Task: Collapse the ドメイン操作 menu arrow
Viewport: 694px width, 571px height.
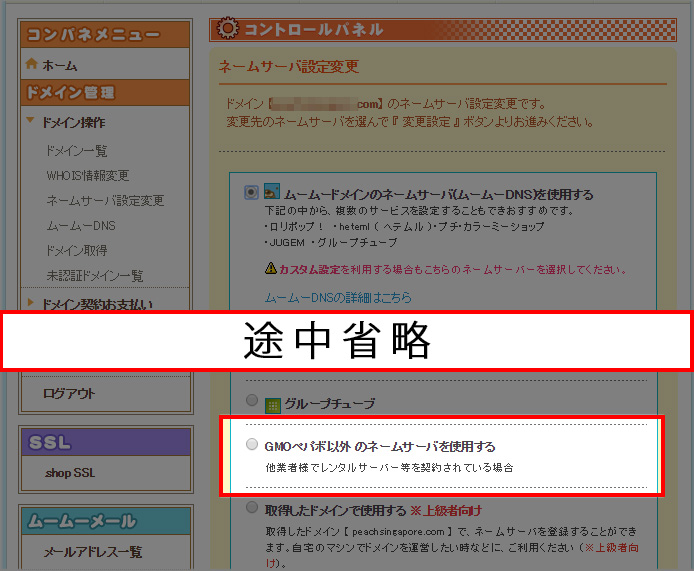Action: pyautogui.click(x=30, y=120)
